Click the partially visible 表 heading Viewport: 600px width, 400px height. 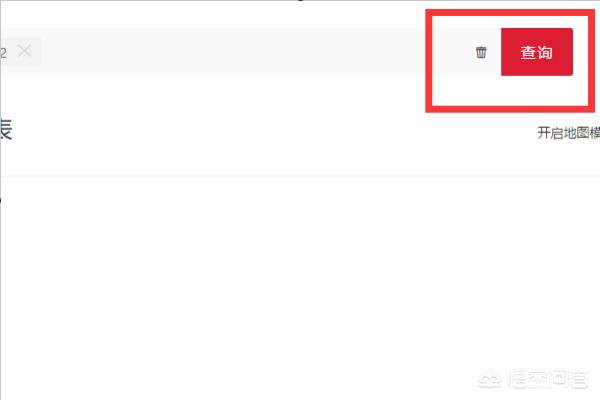(x=6, y=129)
